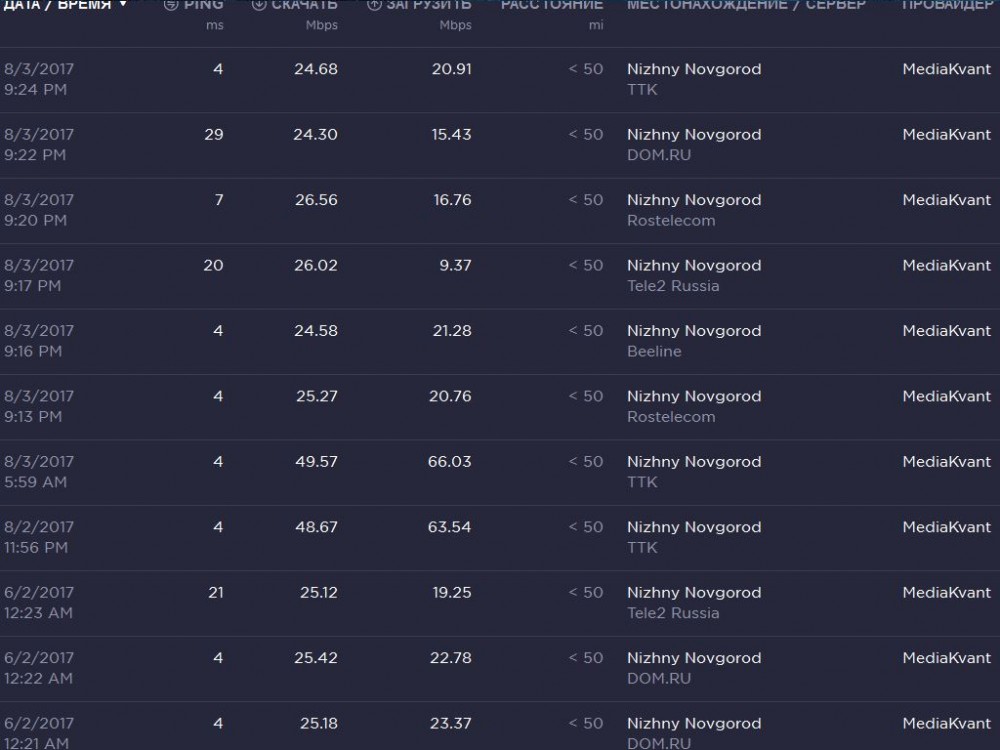This screenshot has height=750, width=1000.
Task: Click the 9:17 PM Tele2 Russia server
Action: point(673,286)
